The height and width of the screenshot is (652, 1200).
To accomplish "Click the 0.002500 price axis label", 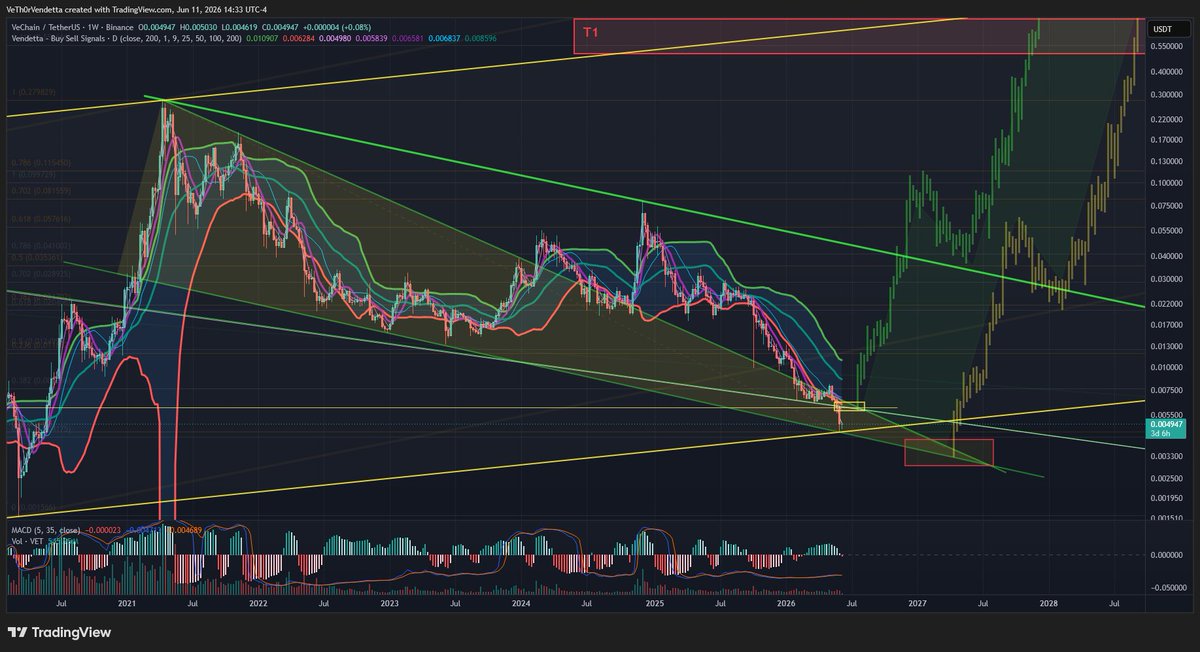I will 1167,478.
